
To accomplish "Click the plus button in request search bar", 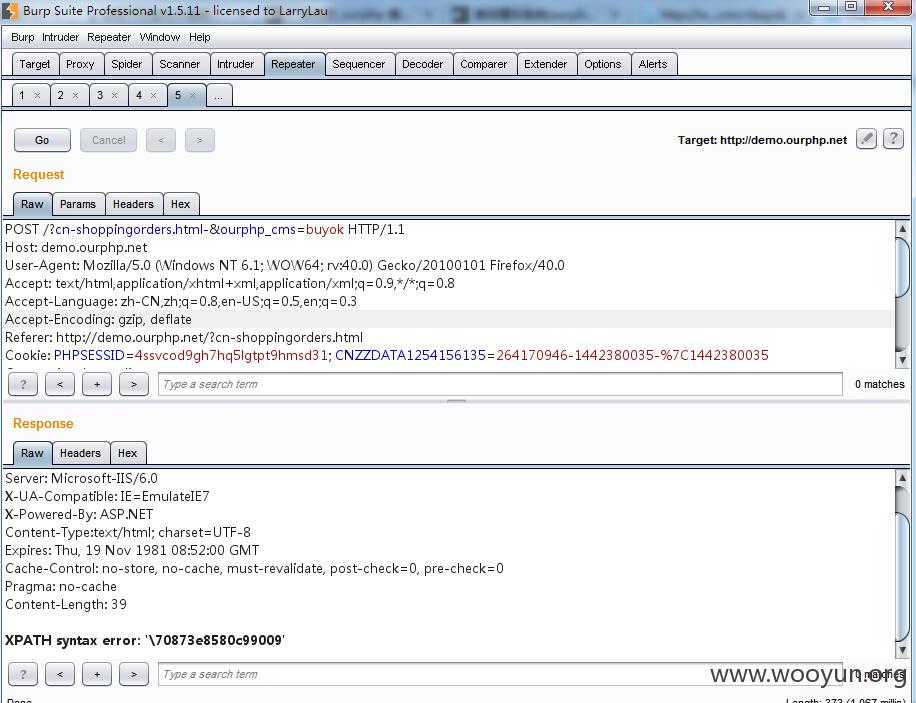I will pyautogui.click(x=97, y=384).
